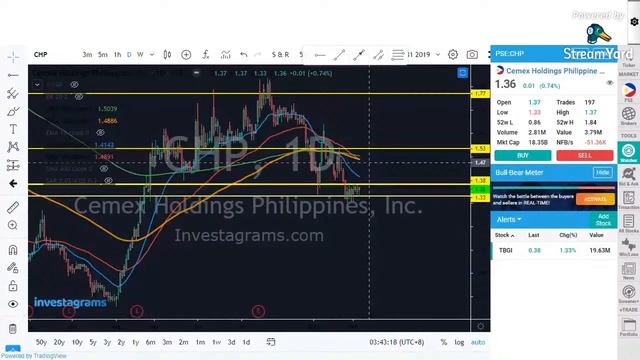Select the W weekly timeframe
Viewport: 640px width, 360px height.
pyautogui.click(x=140, y=54)
